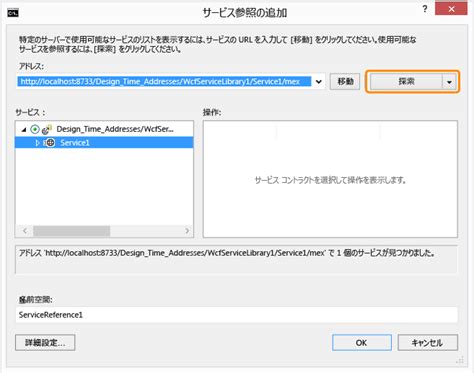
Task: Expand the Service1 tree node
Action: (37, 143)
